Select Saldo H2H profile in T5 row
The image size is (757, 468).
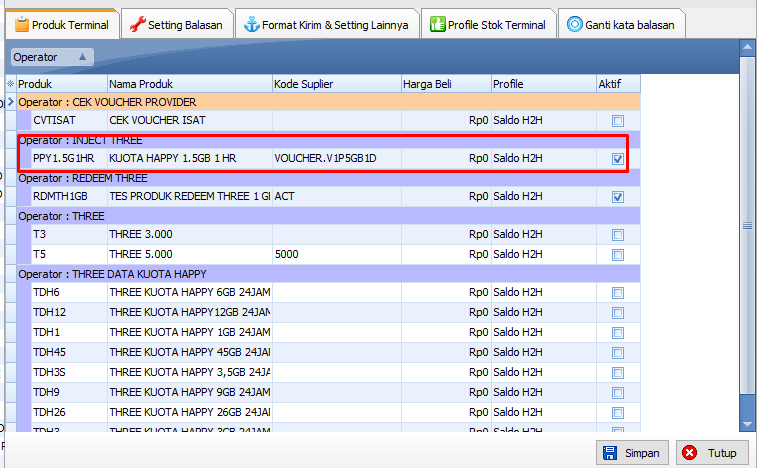pyautogui.click(x=544, y=254)
